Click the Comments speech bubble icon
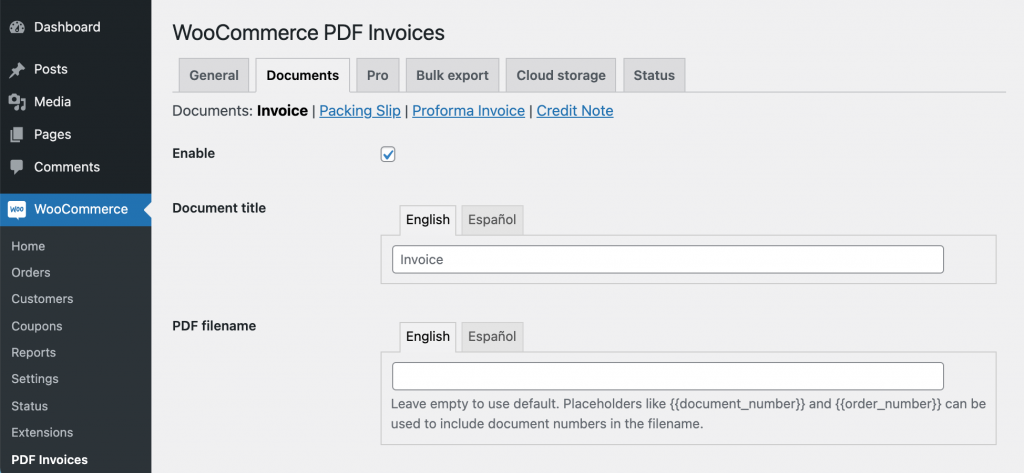This screenshot has width=1024, height=473. tap(17, 167)
